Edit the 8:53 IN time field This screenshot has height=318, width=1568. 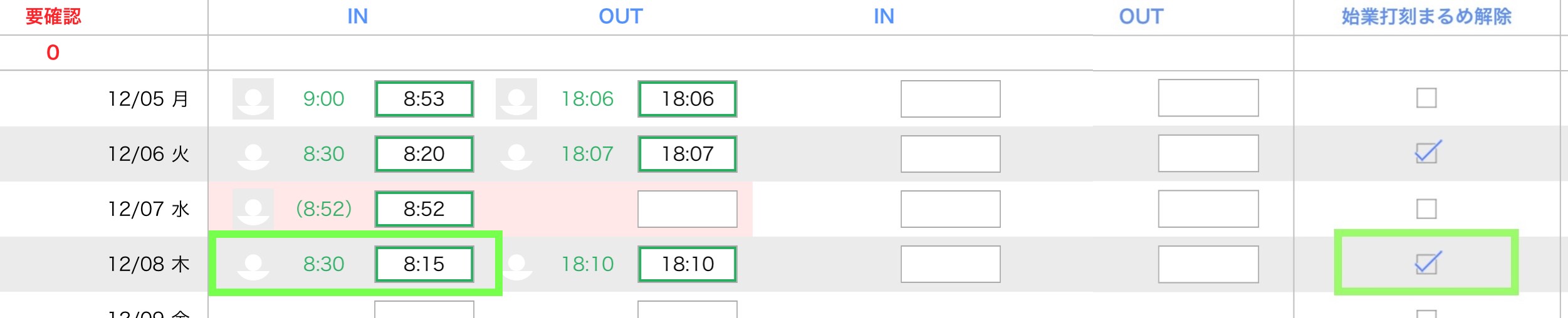coord(424,99)
